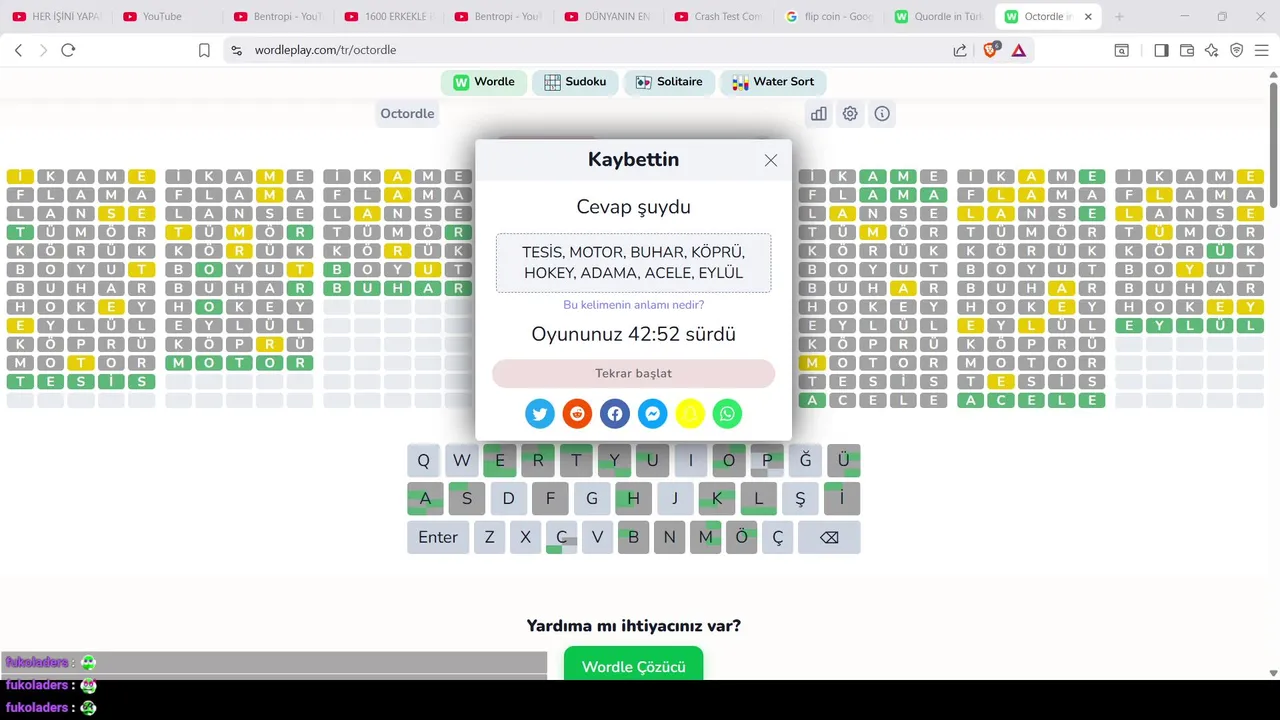Reload the current page
Screen dimensions: 1280x720
68,50
